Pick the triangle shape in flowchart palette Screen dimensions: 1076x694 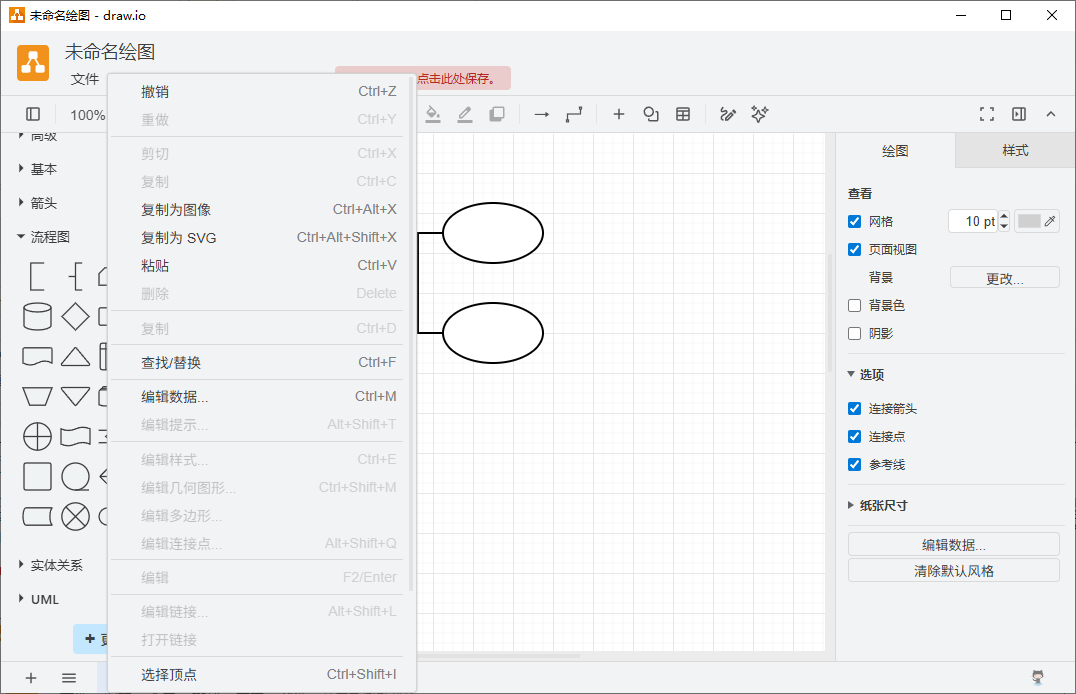tap(75, 356)
